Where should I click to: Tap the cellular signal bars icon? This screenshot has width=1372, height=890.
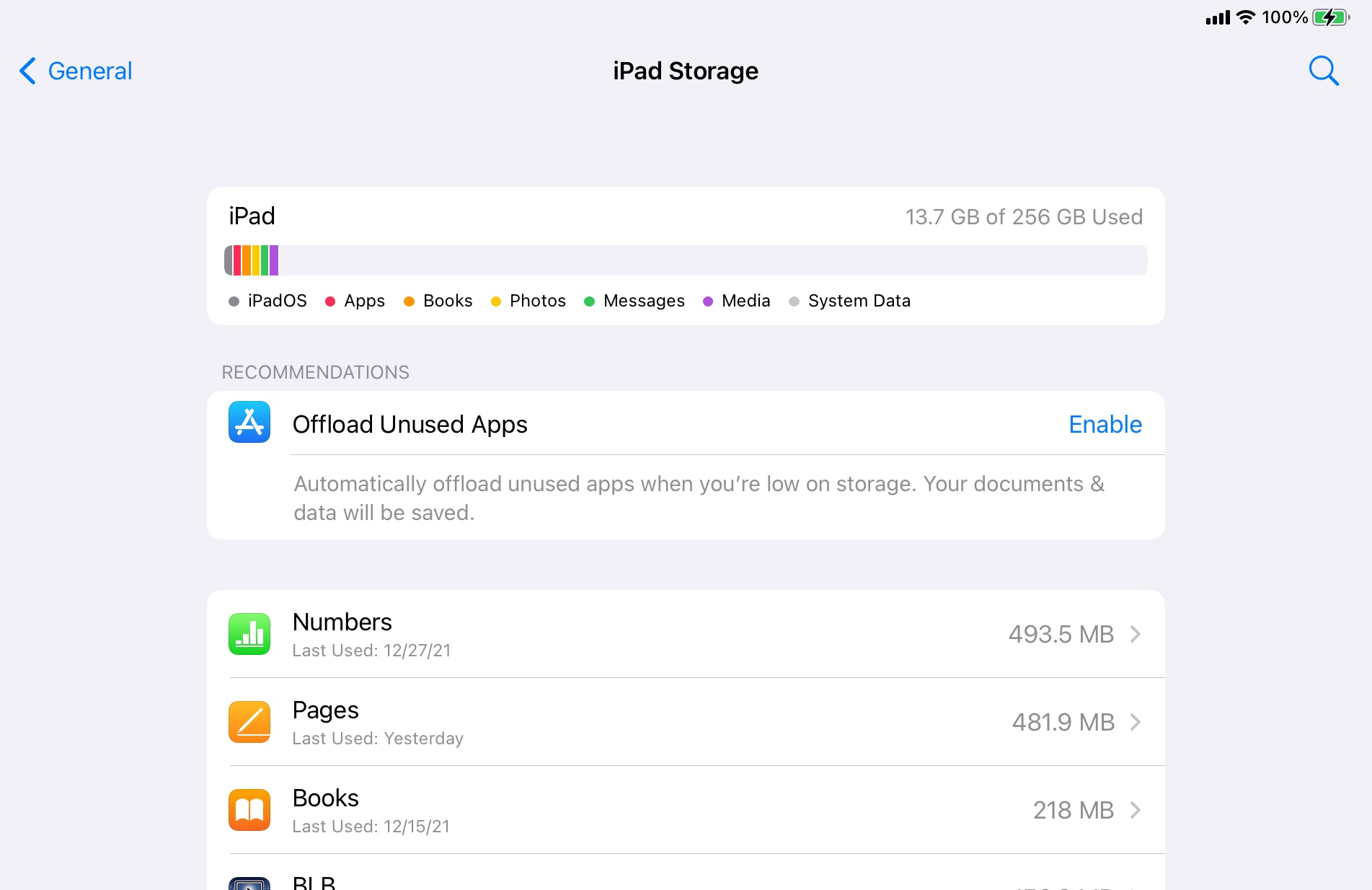(1218, 17)
